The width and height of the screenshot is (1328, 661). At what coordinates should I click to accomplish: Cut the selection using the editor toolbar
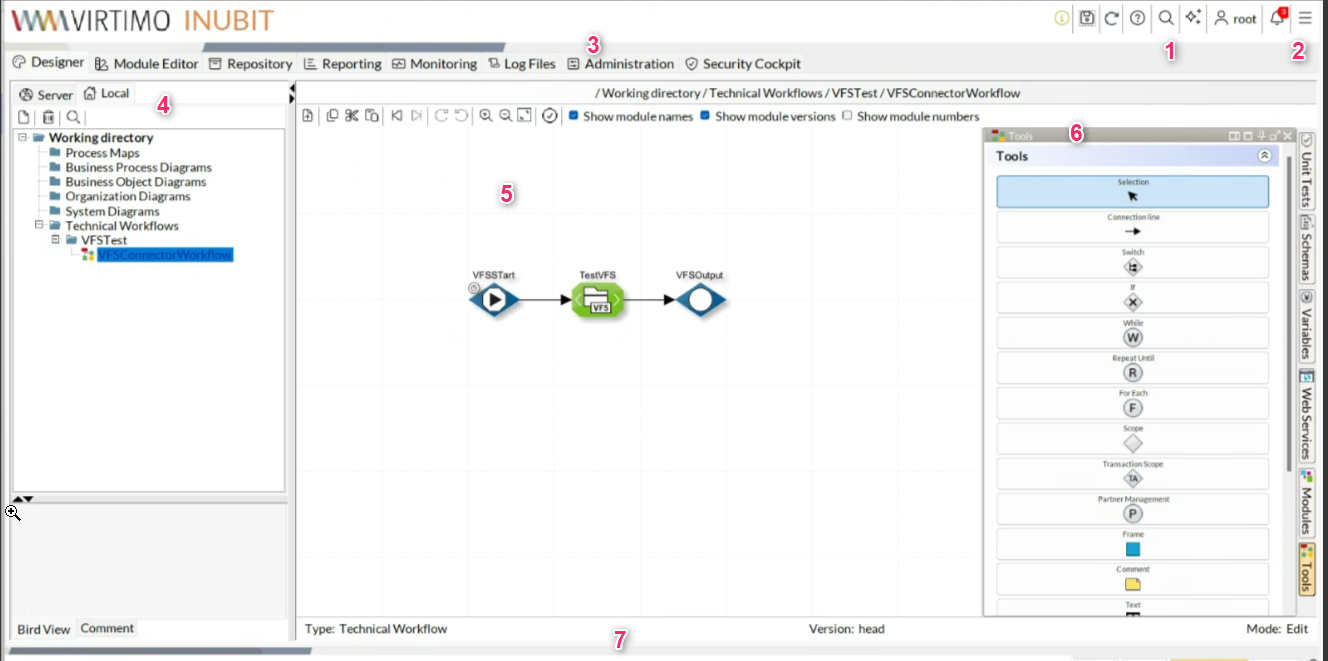click(352, 116)
